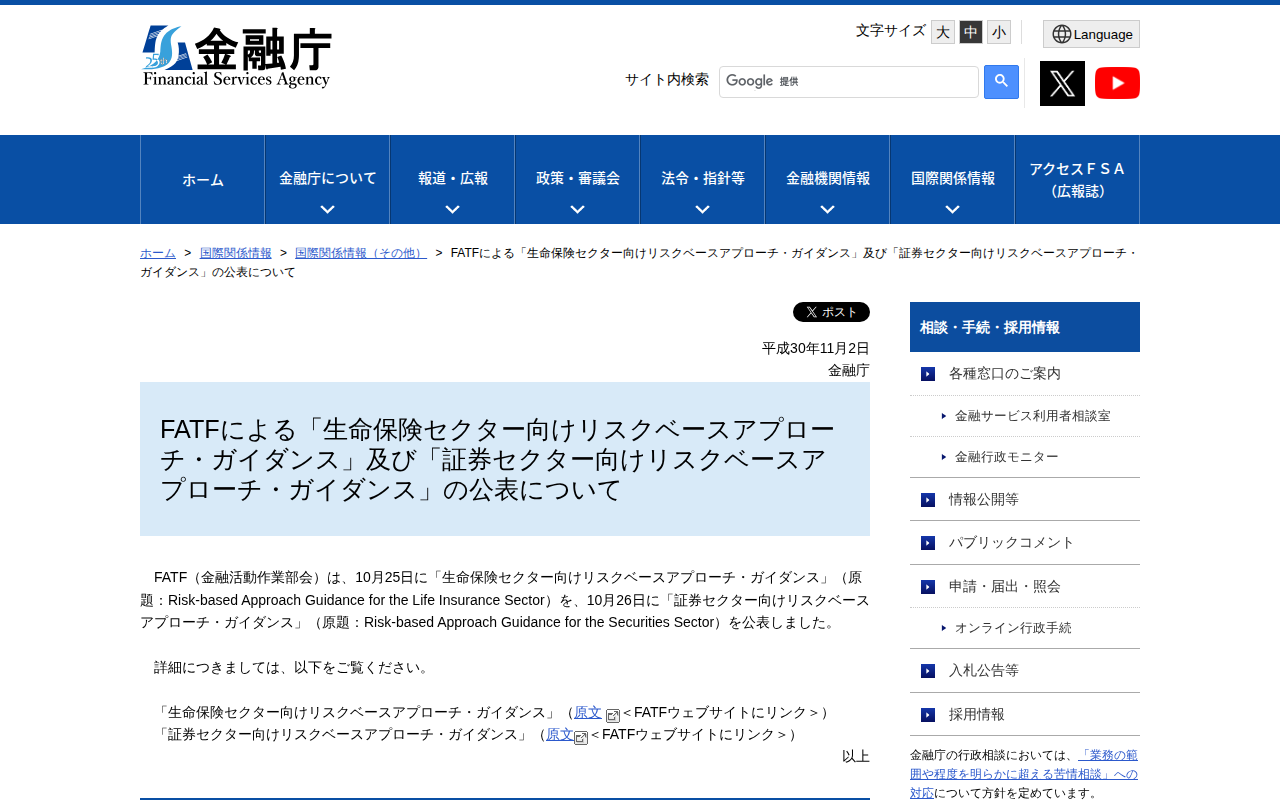Open the 金融サービス利用者相談室 sidebar link

click(x=1030, y=415)
